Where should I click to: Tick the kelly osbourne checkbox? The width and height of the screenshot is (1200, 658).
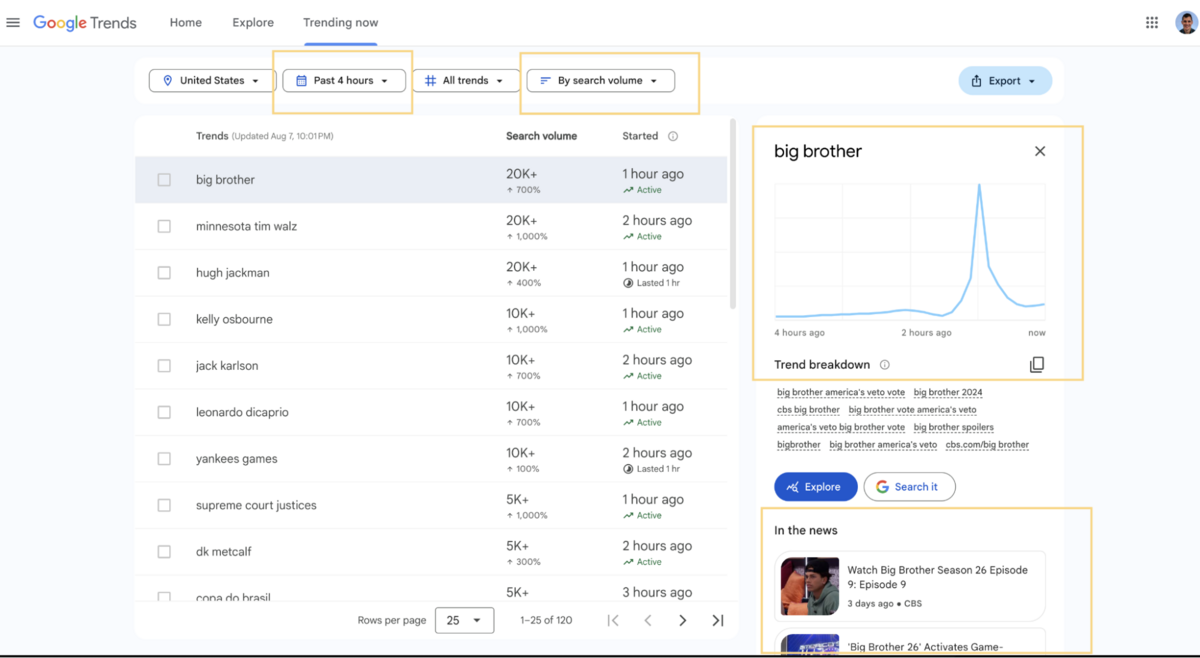pyautogui.click(x=164, y=319)
